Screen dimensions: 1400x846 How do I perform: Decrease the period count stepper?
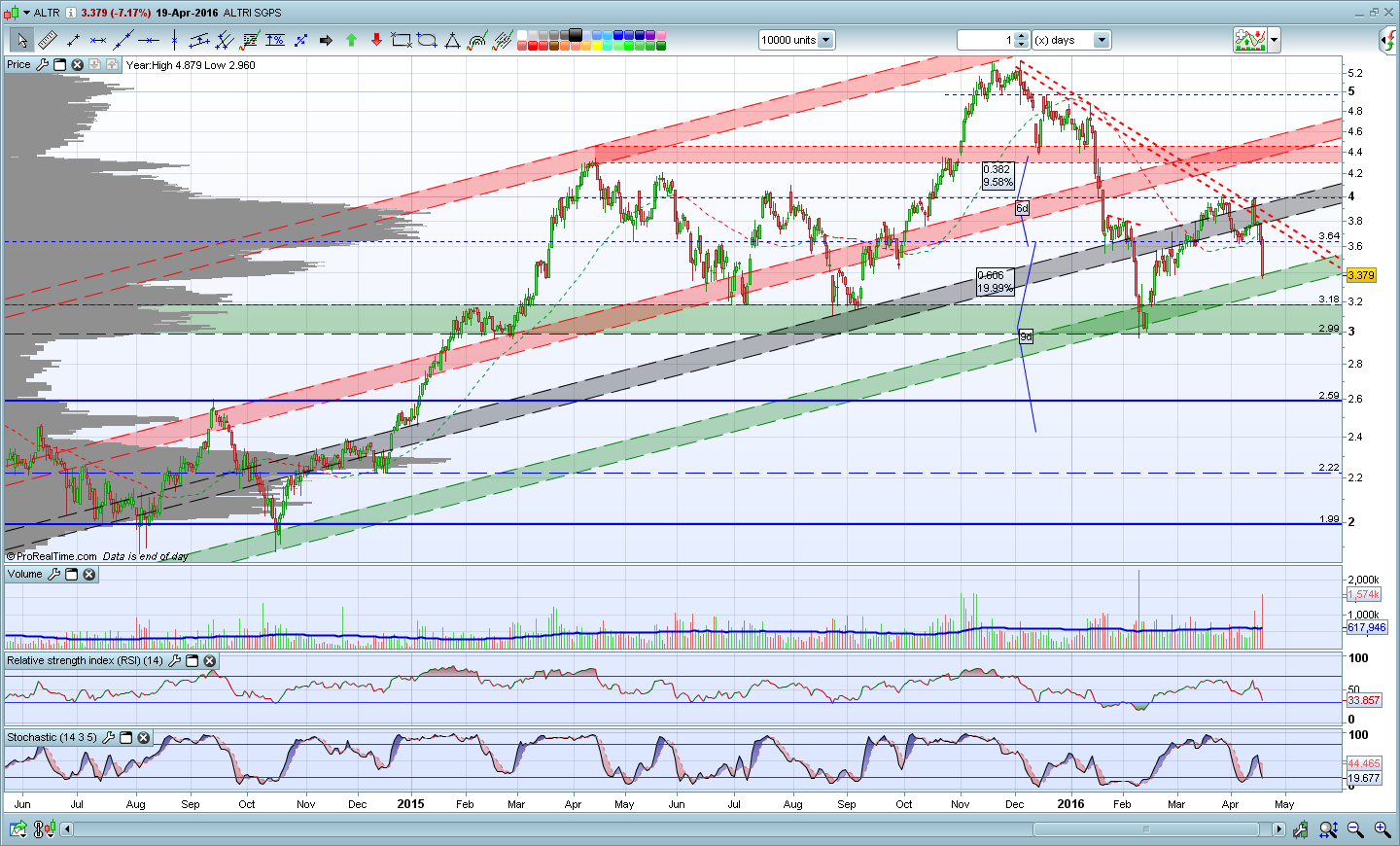point(1021,44)
